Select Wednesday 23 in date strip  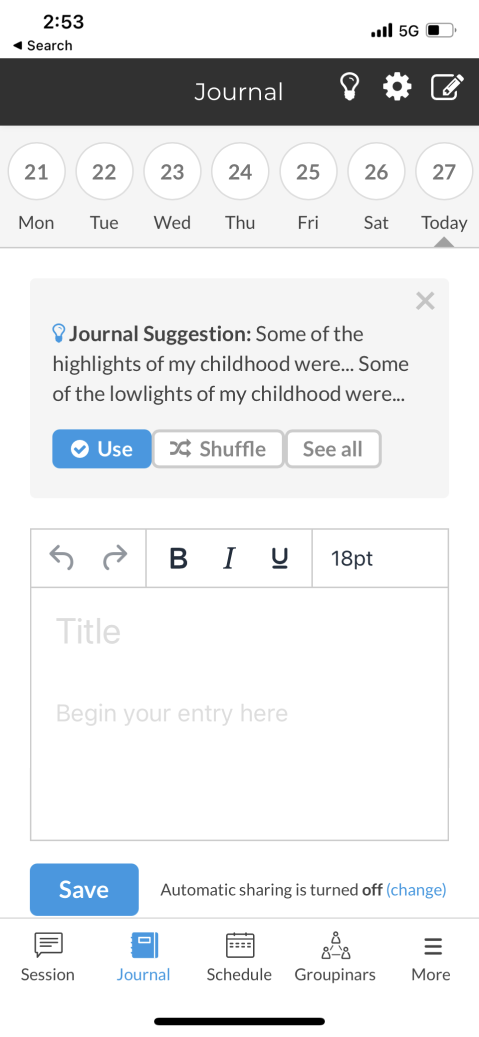pyautogui.click(x=172, y=172)
